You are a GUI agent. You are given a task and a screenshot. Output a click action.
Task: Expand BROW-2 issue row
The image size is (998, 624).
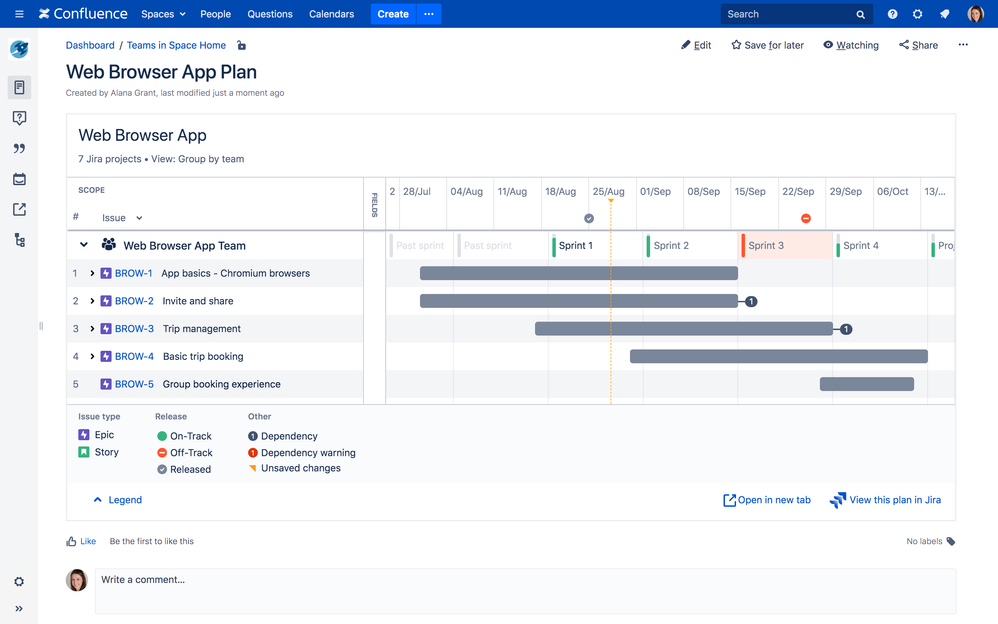pos(92,301)
